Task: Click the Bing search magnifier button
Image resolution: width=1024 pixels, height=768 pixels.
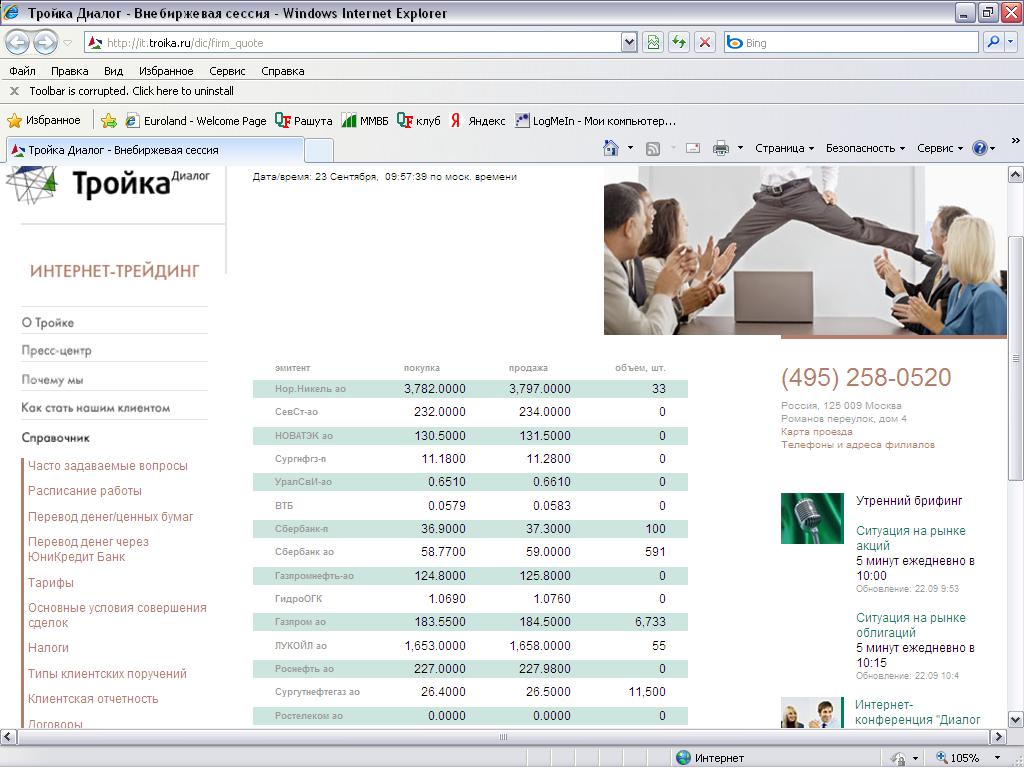Action: tap(992, 42)
